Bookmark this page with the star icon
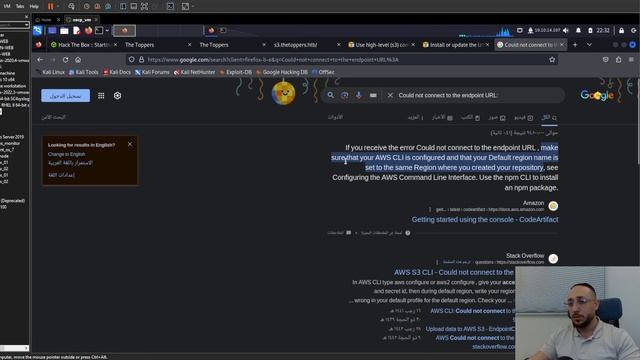This screenshot has width=640, height=360. click(552, 60)
